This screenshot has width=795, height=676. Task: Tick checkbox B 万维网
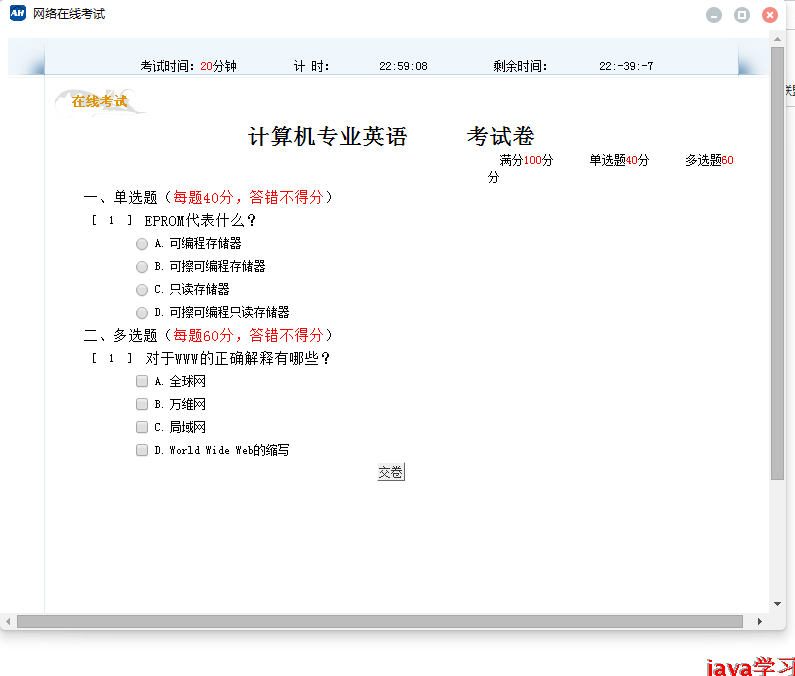pos(142,404)
